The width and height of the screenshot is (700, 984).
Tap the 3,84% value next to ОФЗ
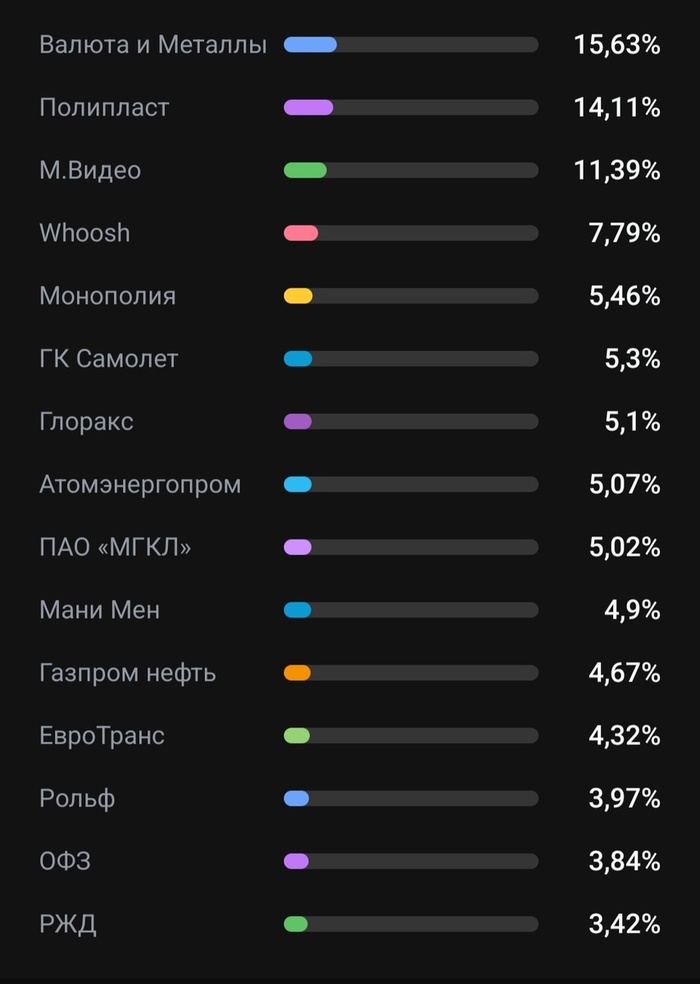point(625,861)
